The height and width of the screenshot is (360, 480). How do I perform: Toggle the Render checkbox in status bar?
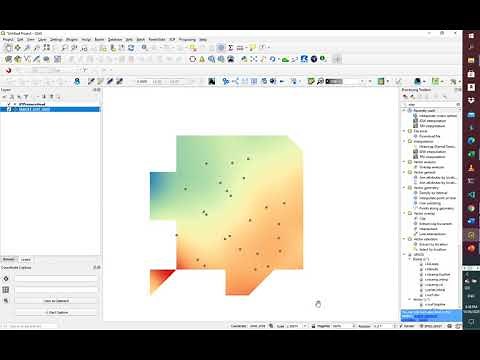click(x=401, y=326)
